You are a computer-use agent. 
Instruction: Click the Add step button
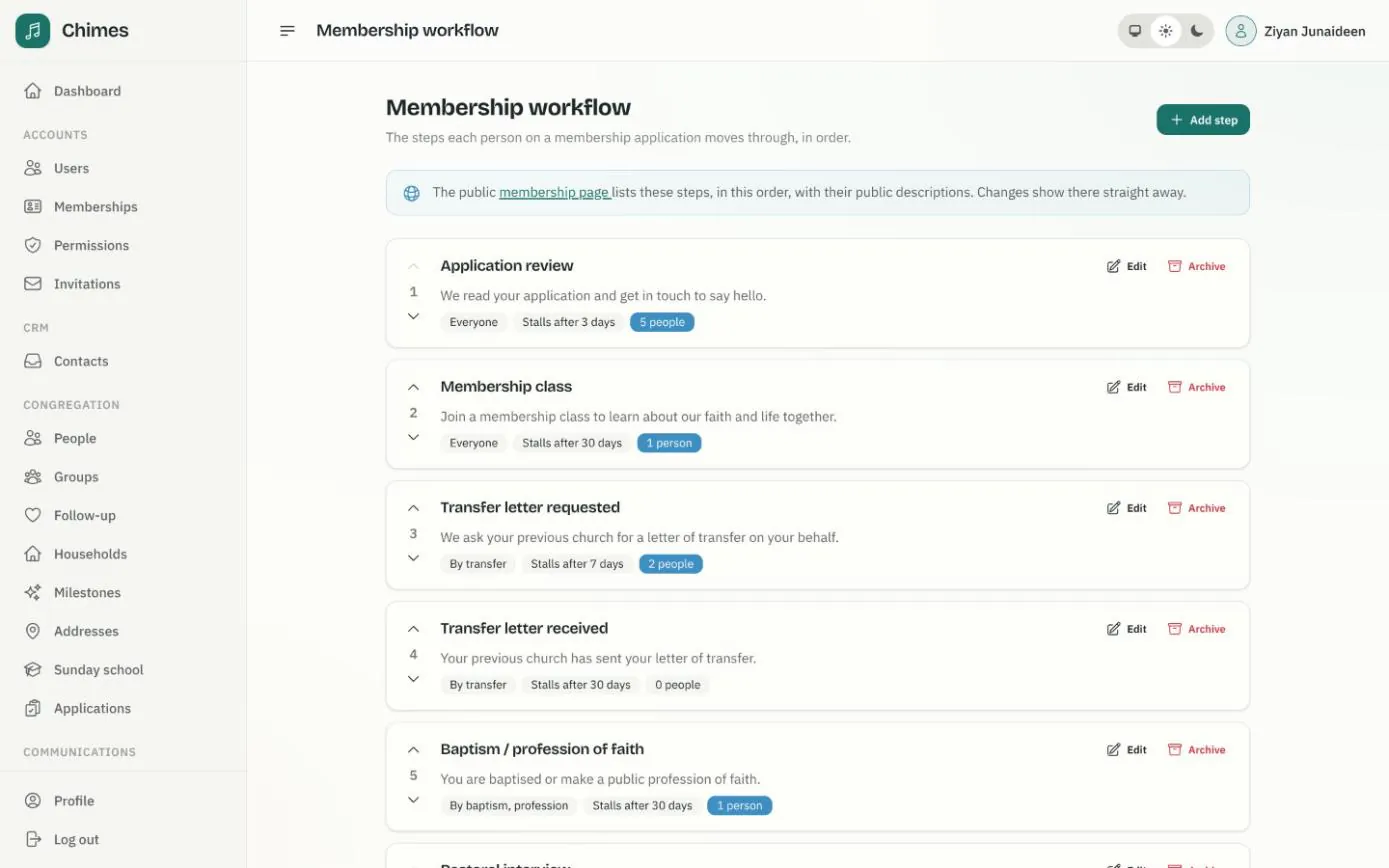tap(1203, 120)
